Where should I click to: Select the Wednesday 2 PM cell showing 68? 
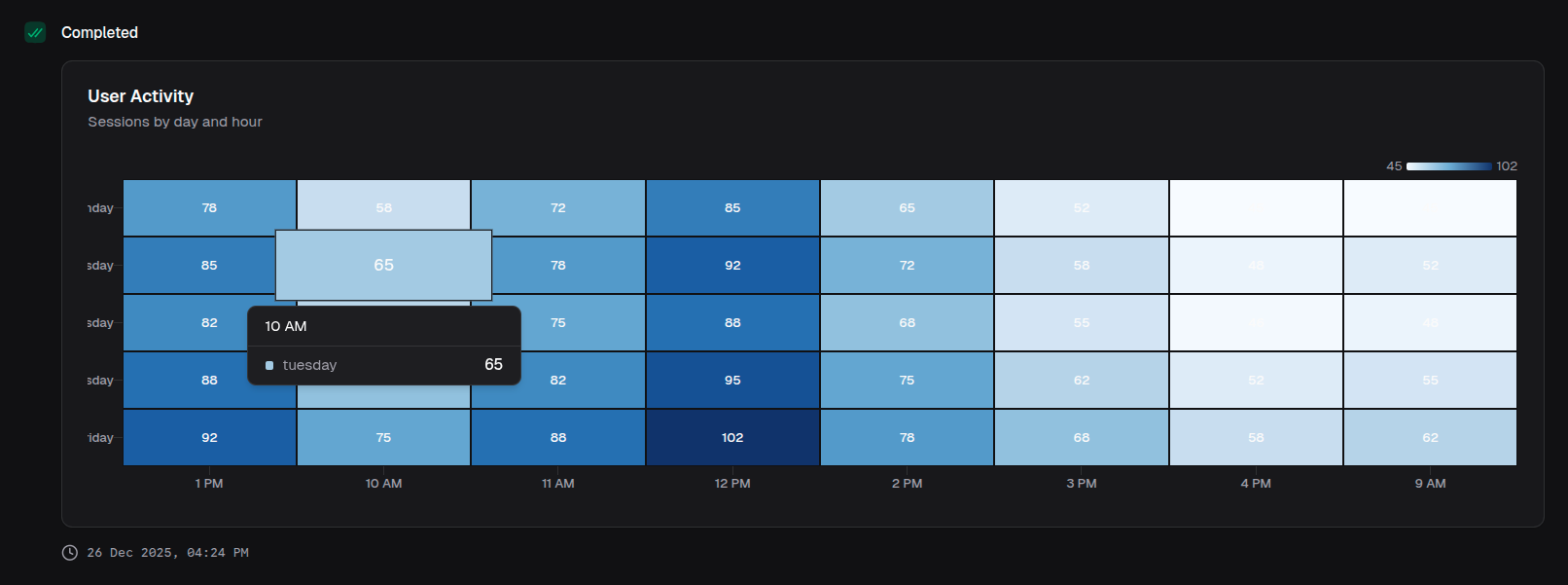(907, 323)
